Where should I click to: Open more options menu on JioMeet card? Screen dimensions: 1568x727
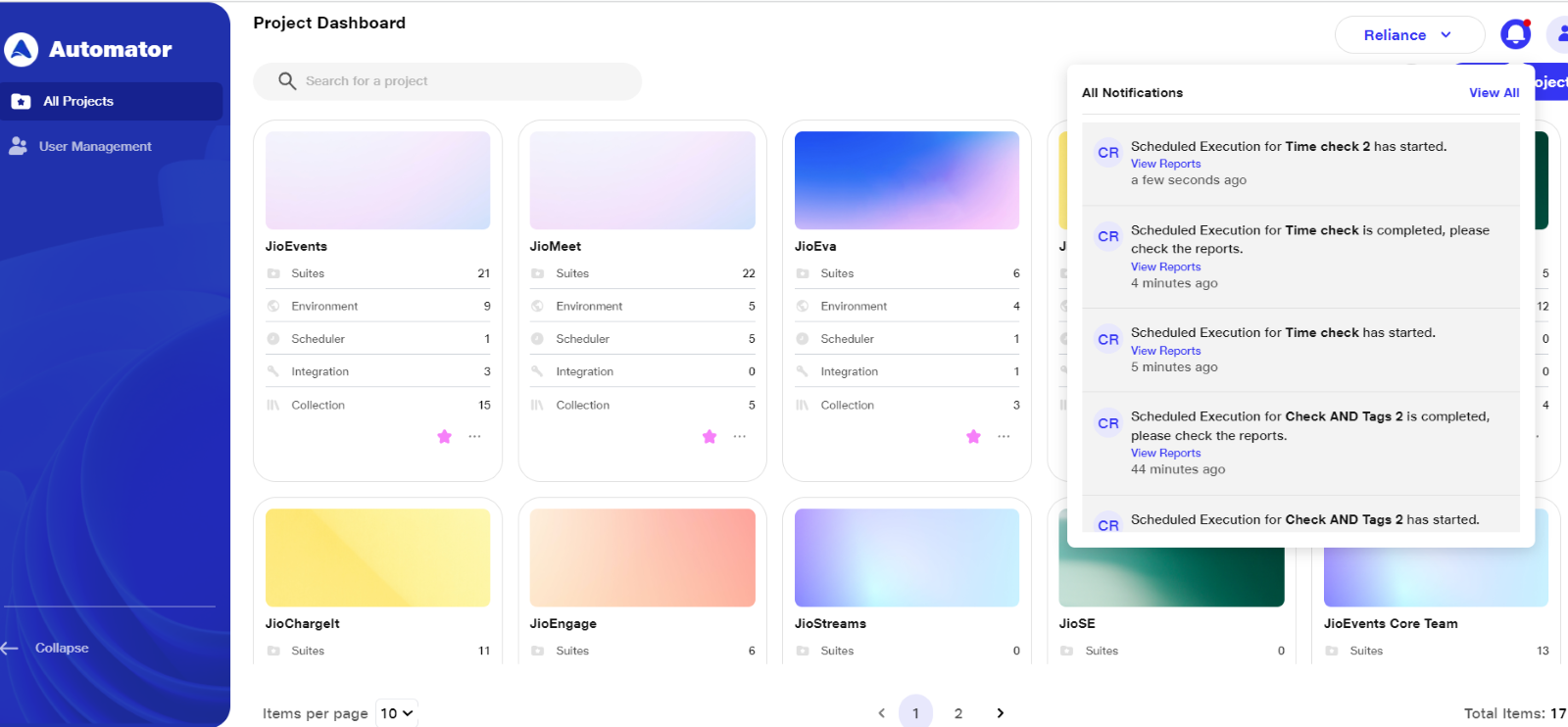click(x=740, y=436)
